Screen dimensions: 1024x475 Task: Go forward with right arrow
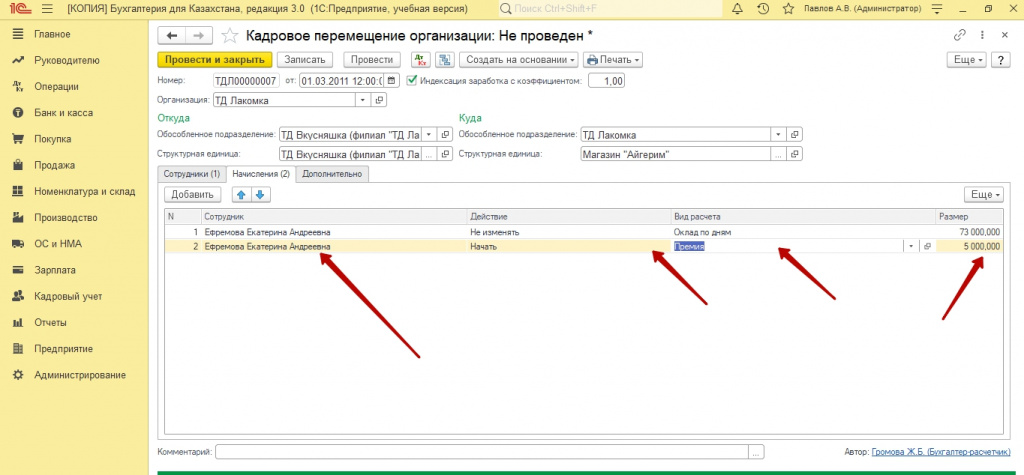pyautogui.click(x=199, y=35)
